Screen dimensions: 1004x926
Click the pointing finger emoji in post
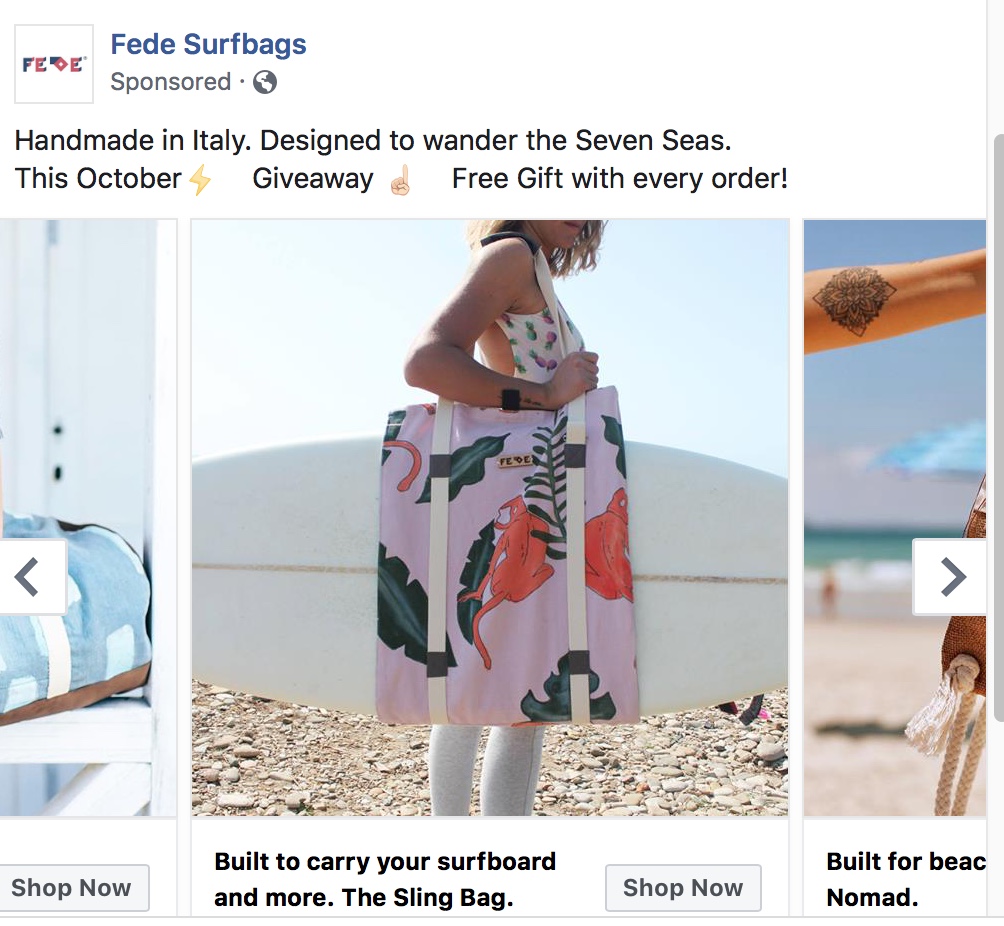coord(400,179)
